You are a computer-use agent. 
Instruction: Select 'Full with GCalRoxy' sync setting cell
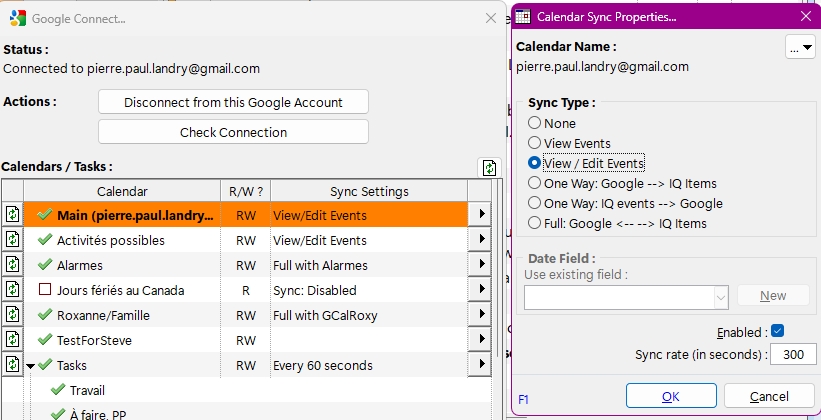pyautogui.click(x=369, y=315)
